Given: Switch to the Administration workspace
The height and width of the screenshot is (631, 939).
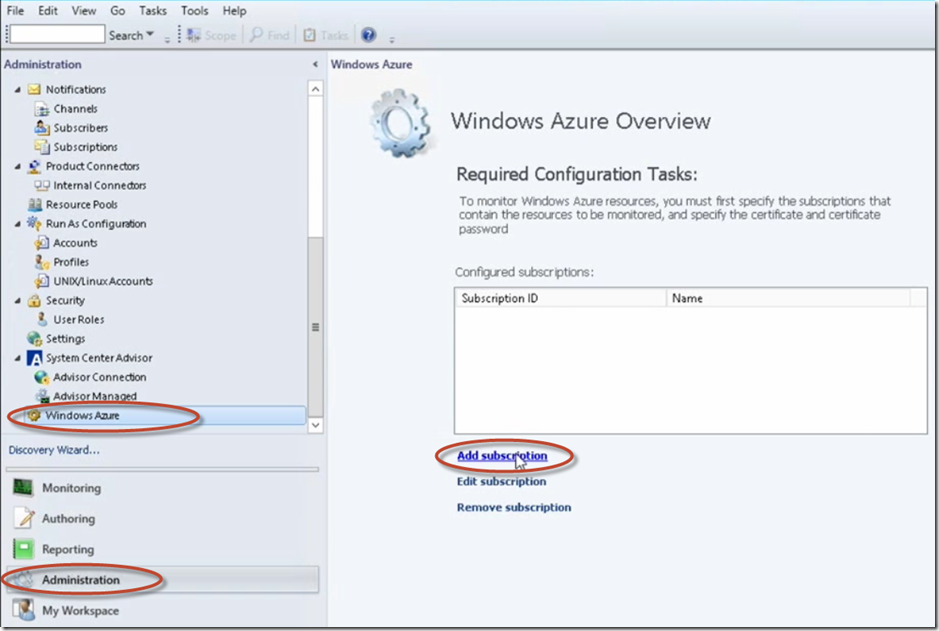Looking at the screenshot, I should pyautogui.click(x=162, y=580).
